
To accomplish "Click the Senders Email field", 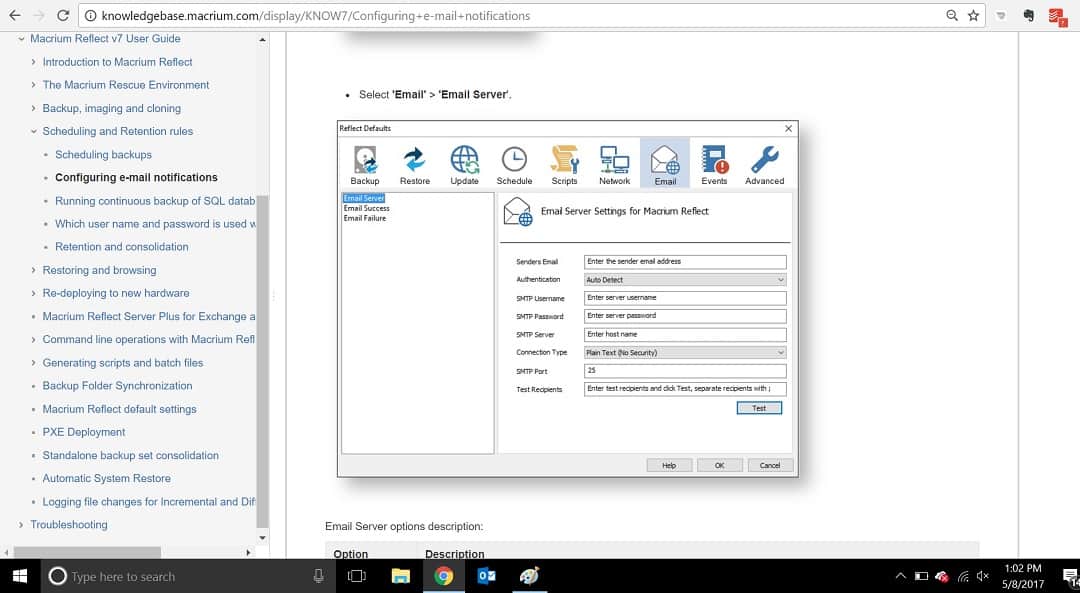I will pos(685,262).
